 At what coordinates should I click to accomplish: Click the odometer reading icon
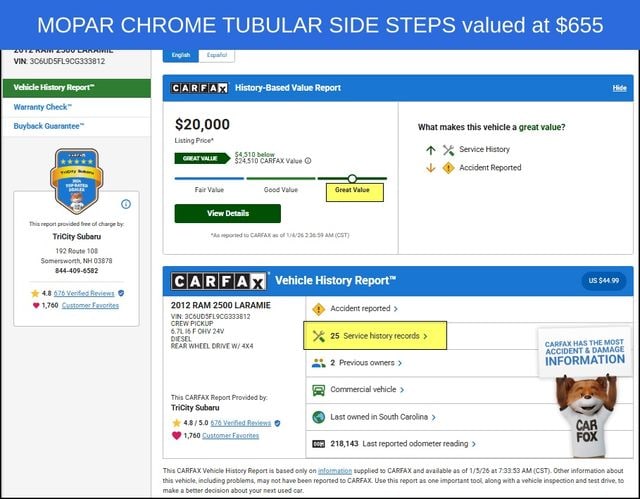[319, 444]
